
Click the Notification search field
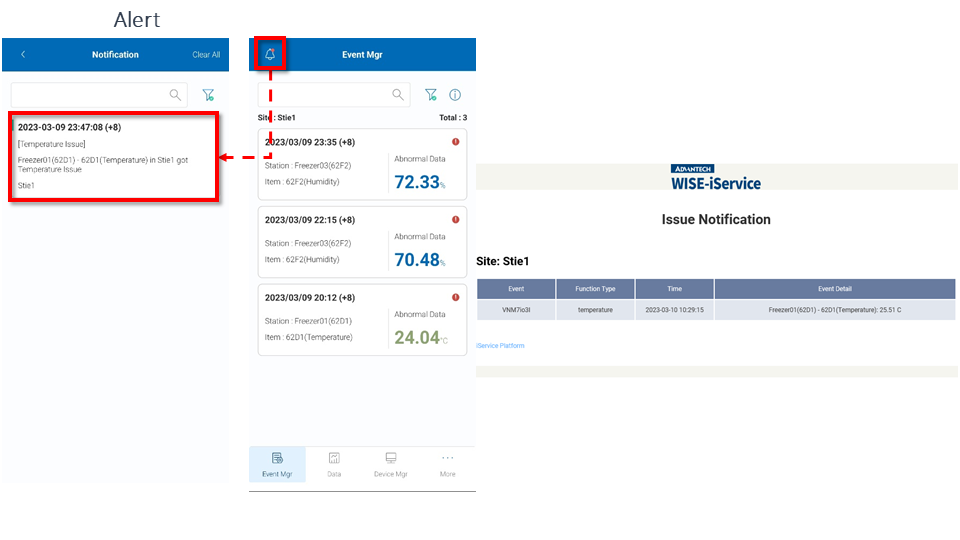click(90, 95)
